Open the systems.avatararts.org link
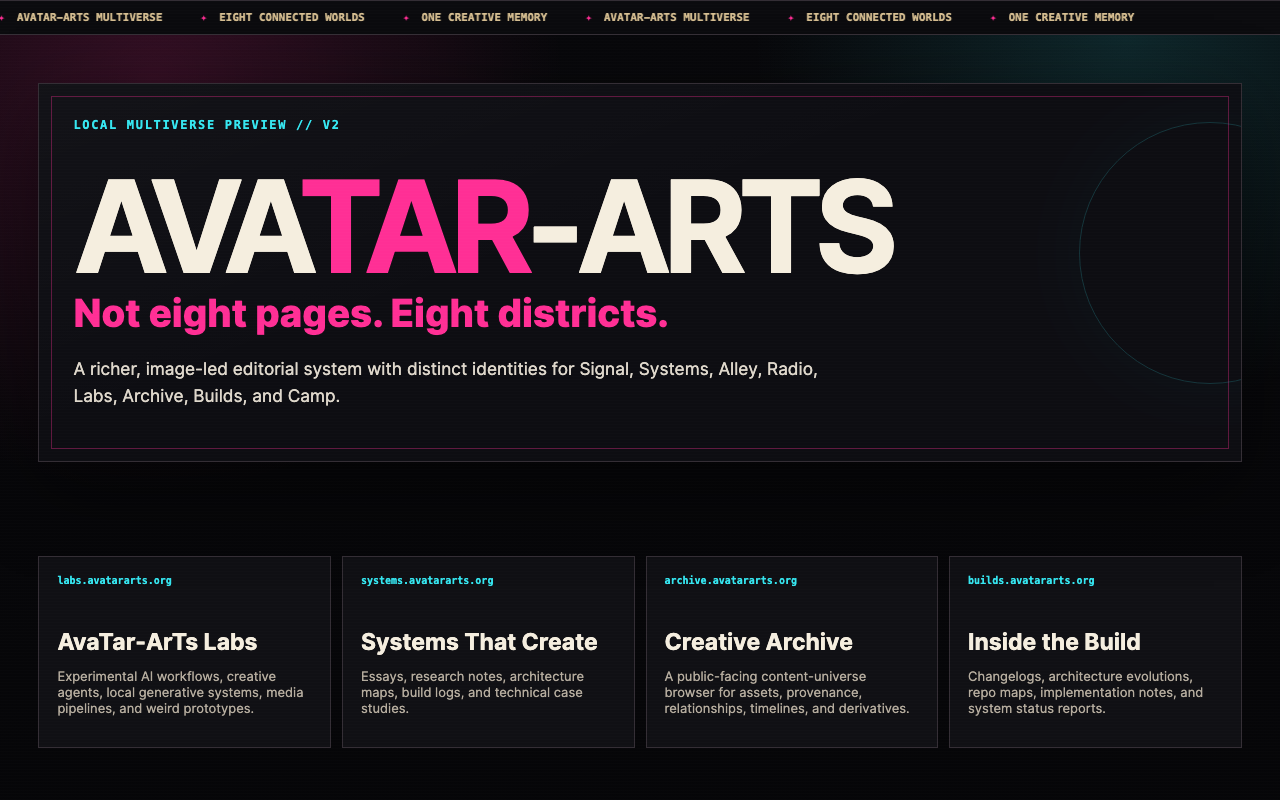Viewport: 1280px width, 800px height. click(x=427, y=580)
